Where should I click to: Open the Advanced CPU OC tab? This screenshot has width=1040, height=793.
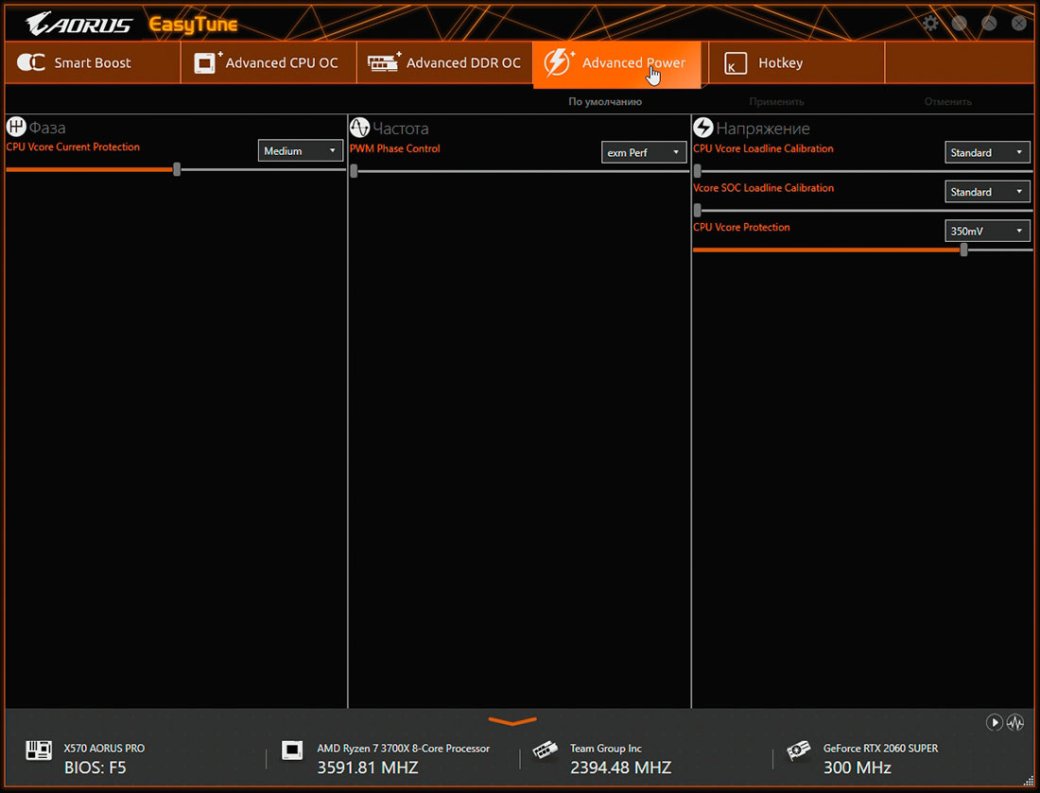[266, 63]
